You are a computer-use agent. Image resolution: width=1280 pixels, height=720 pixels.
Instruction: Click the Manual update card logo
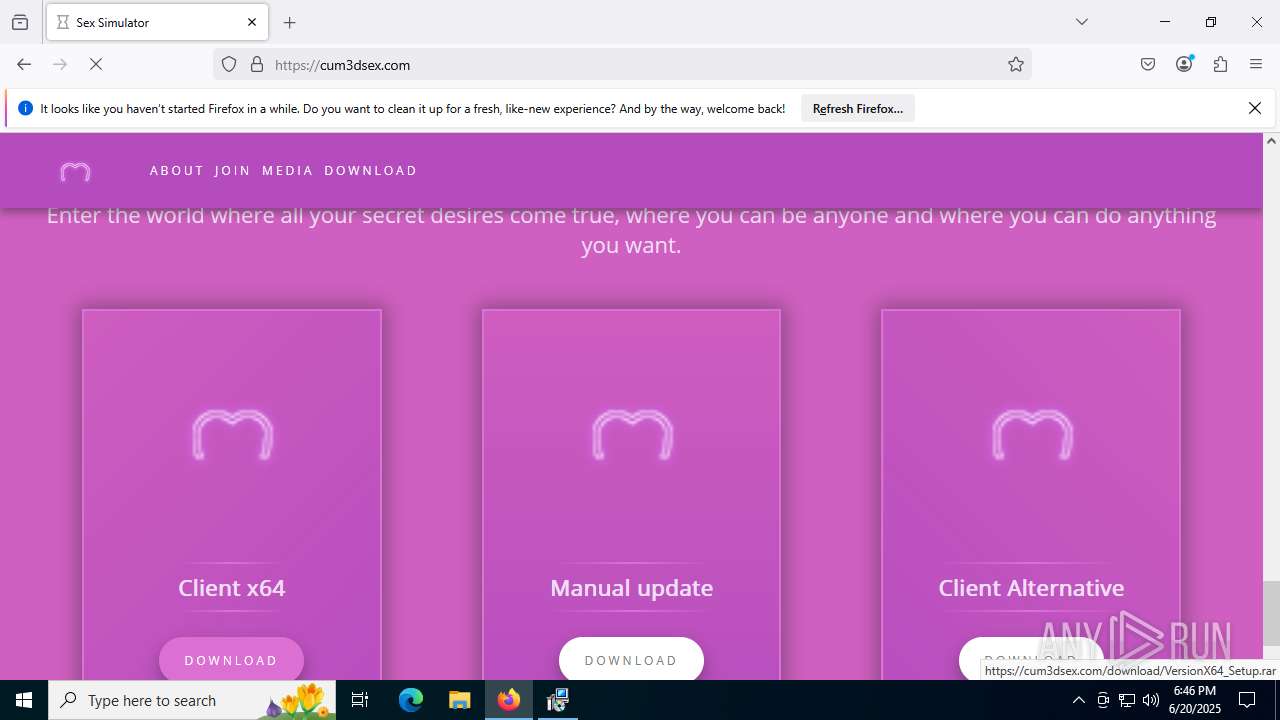[x=632, y=434]
